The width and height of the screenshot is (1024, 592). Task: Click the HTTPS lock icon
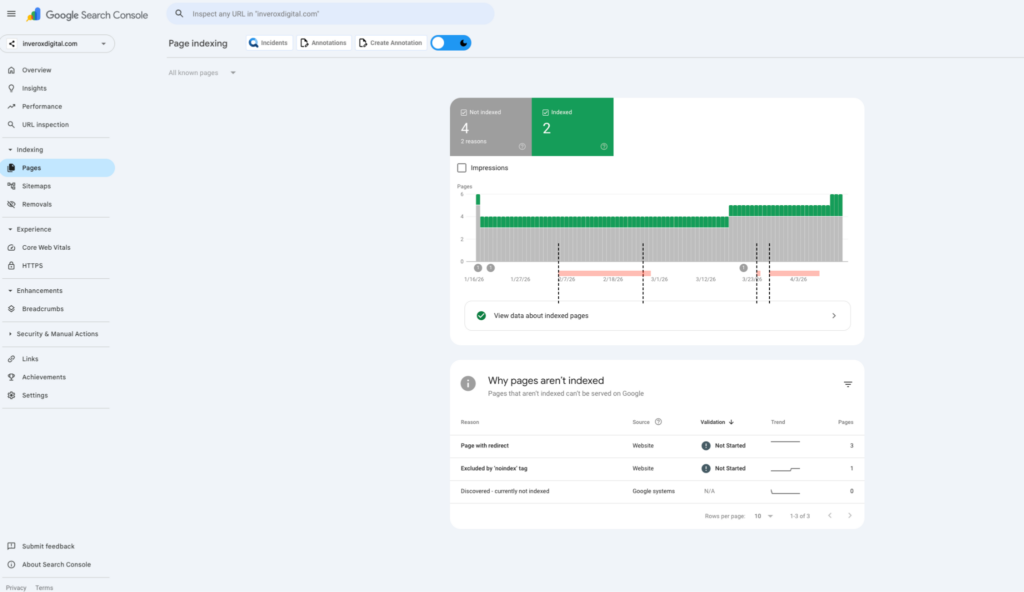[11, 266]
